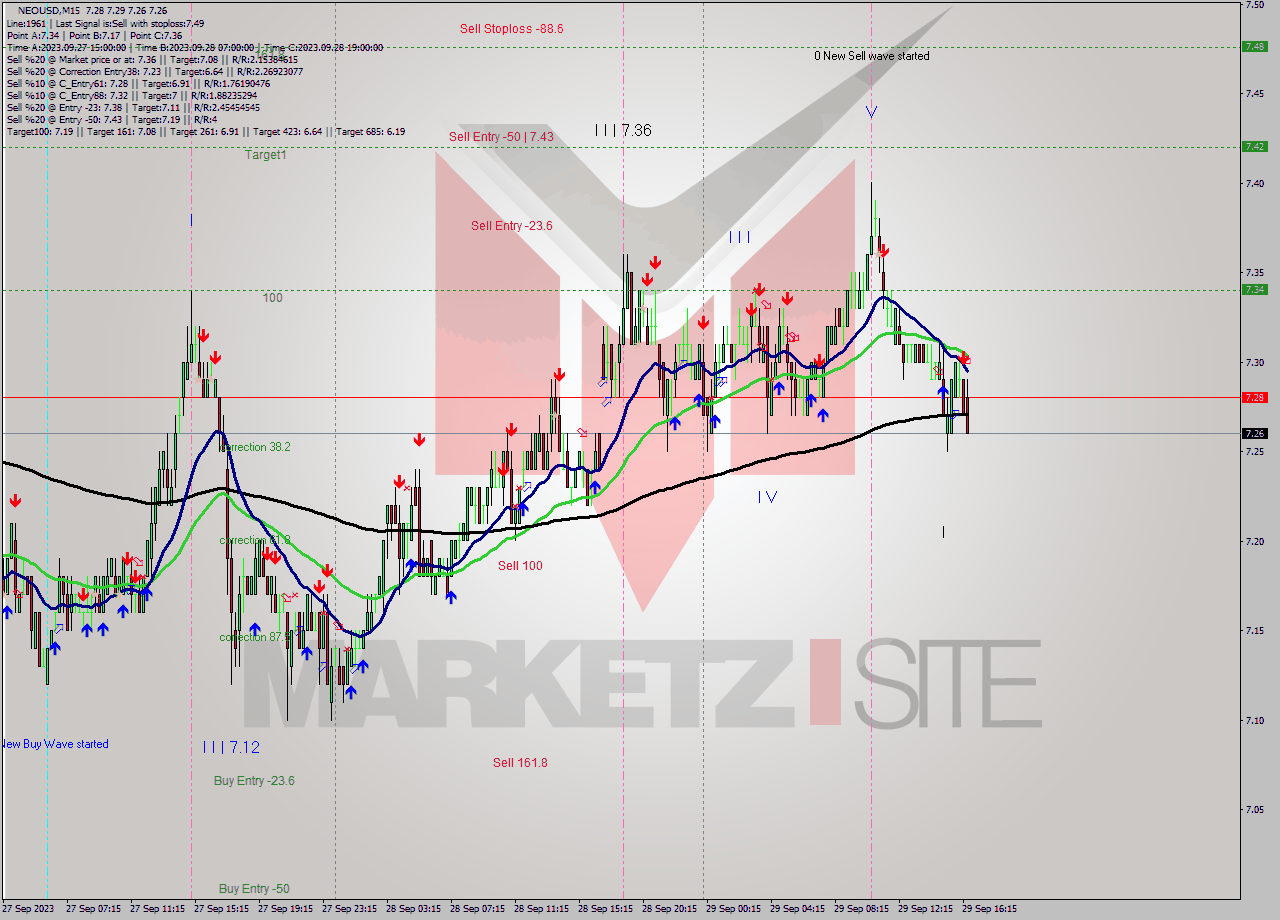Click the '27 Sep 2023' date label

(28, 909)
